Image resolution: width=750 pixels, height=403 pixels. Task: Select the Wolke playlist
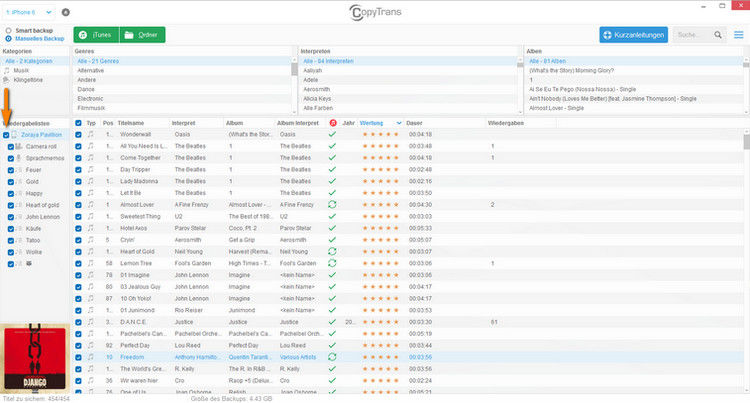(34, 252)
